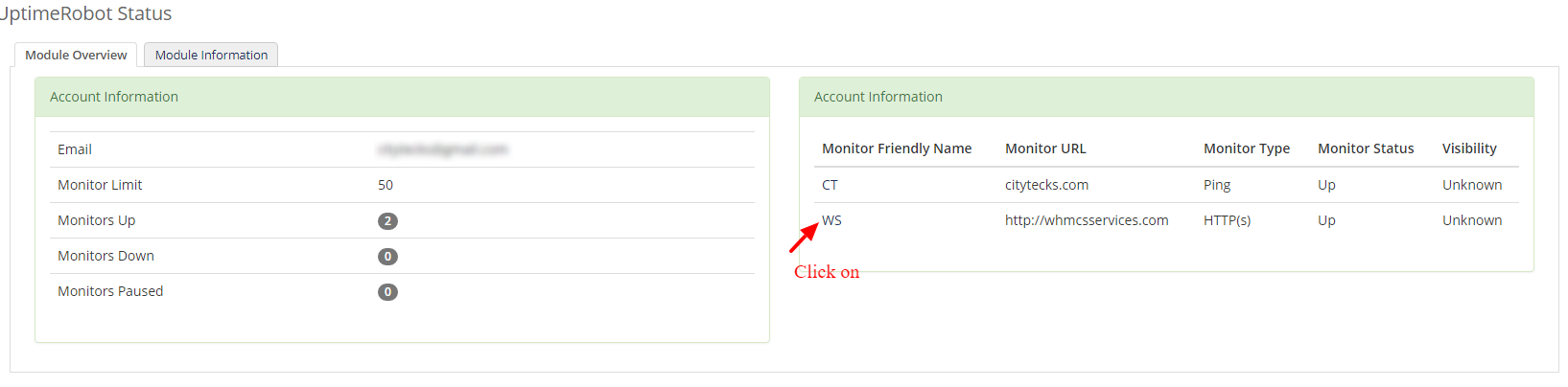Screen dimensions: 1568x387
Task: Select the Monitor Limit value 50
Action: (386, 185)
